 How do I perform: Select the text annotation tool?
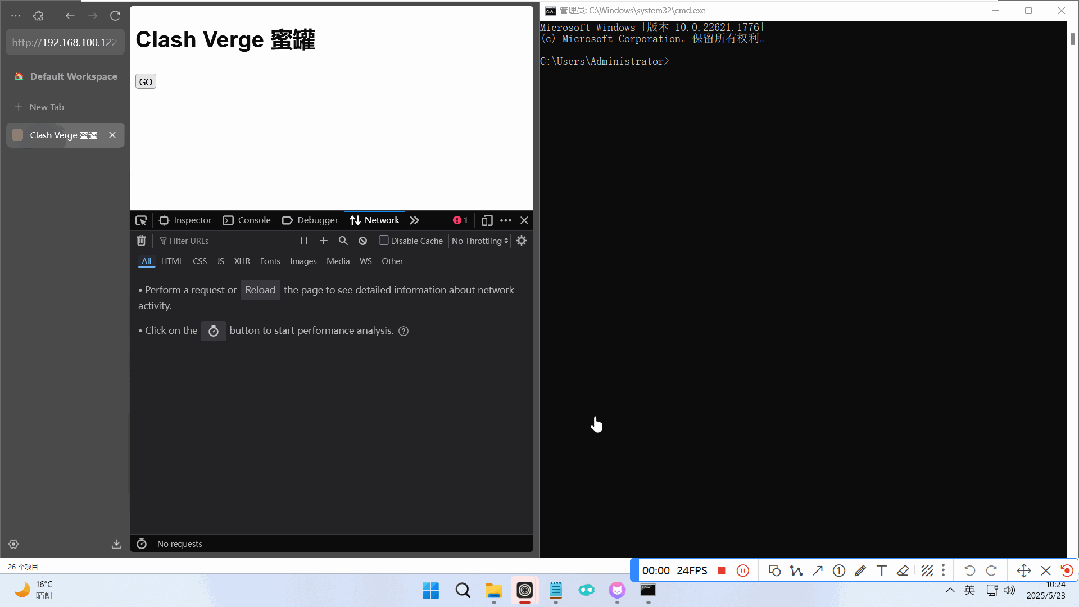click(x=882, y=571)
